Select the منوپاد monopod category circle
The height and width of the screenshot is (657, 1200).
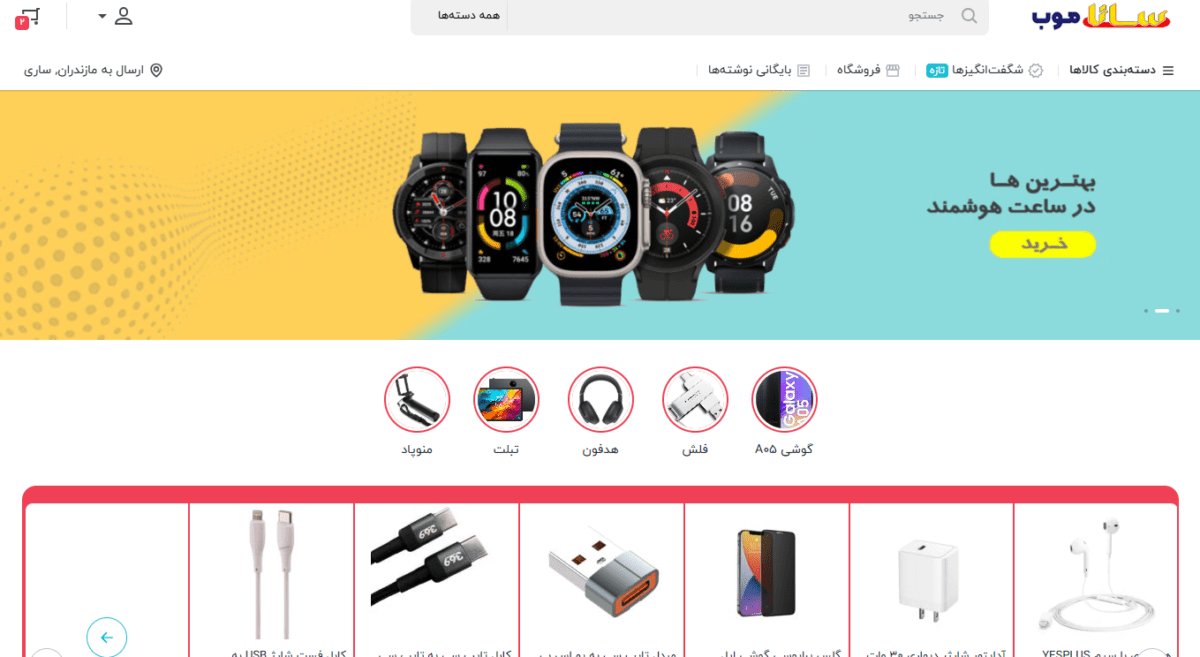417,400
